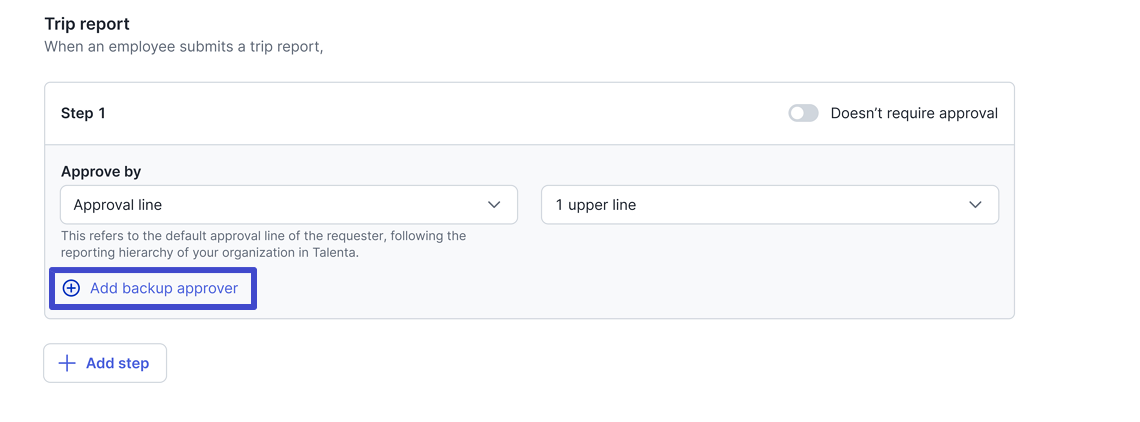Click the Step 1 header label
The height and width of the screenshot is (422, 1140).
tap(83, 114)
